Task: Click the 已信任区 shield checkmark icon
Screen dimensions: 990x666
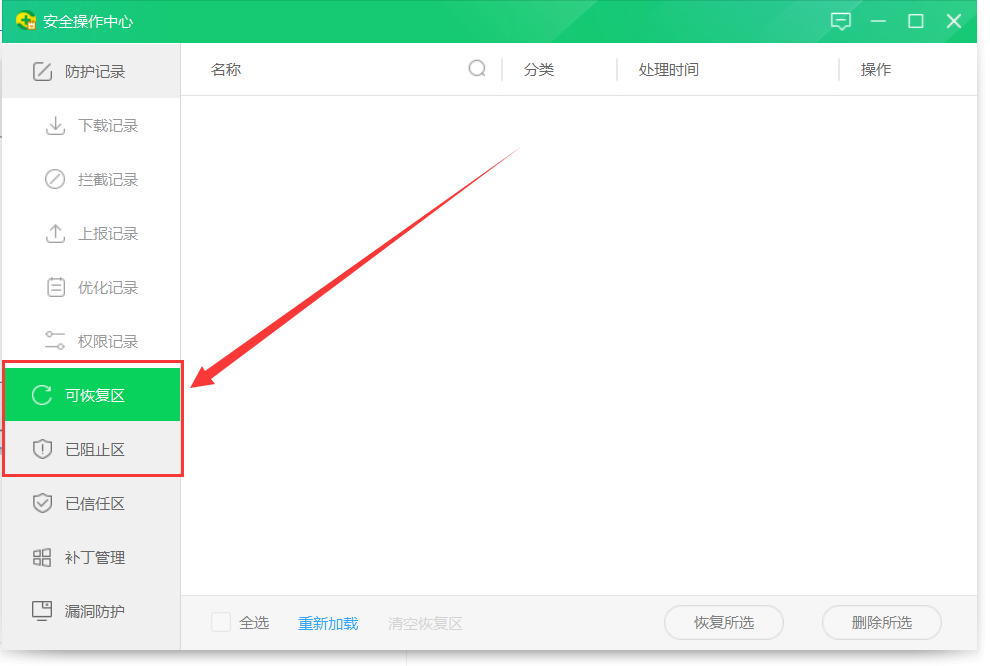Action: click(x=42, y=504)
